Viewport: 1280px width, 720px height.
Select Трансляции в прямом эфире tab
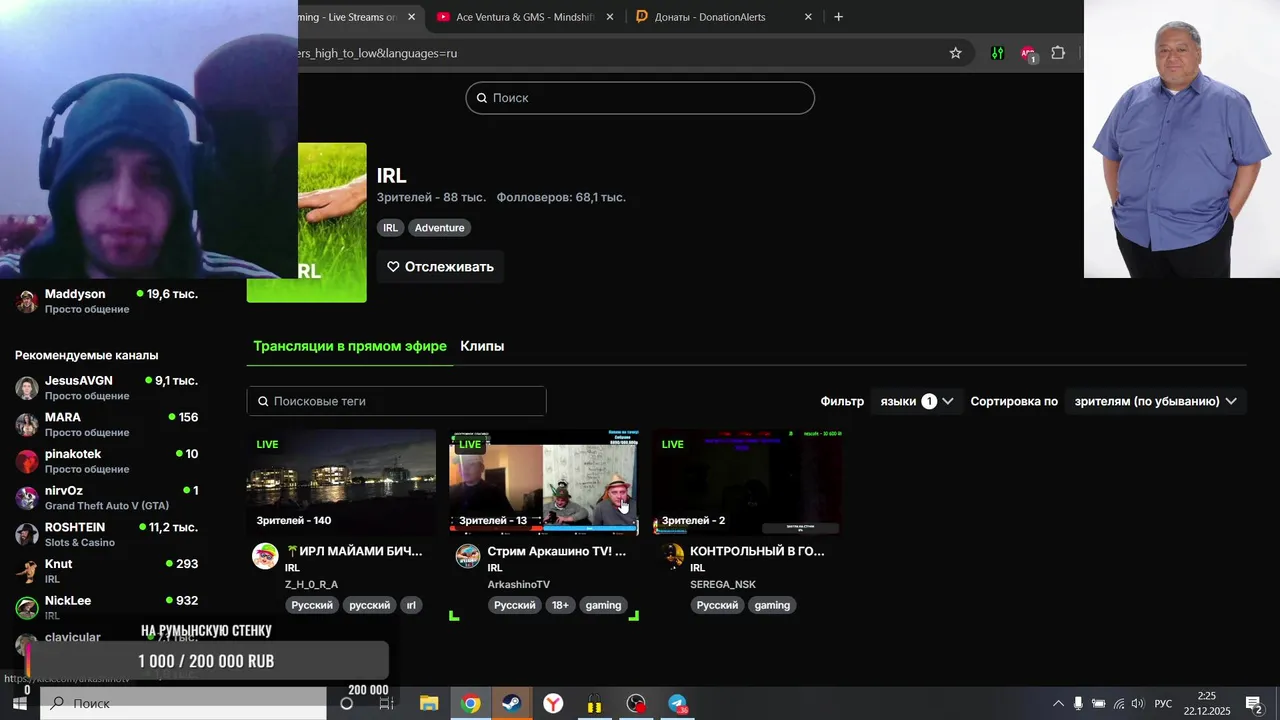coord(350,346)
